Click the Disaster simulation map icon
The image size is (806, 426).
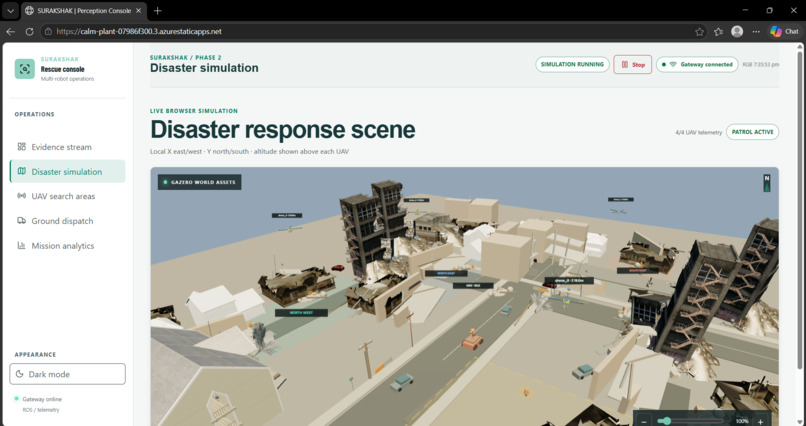[x=22, y=171]
